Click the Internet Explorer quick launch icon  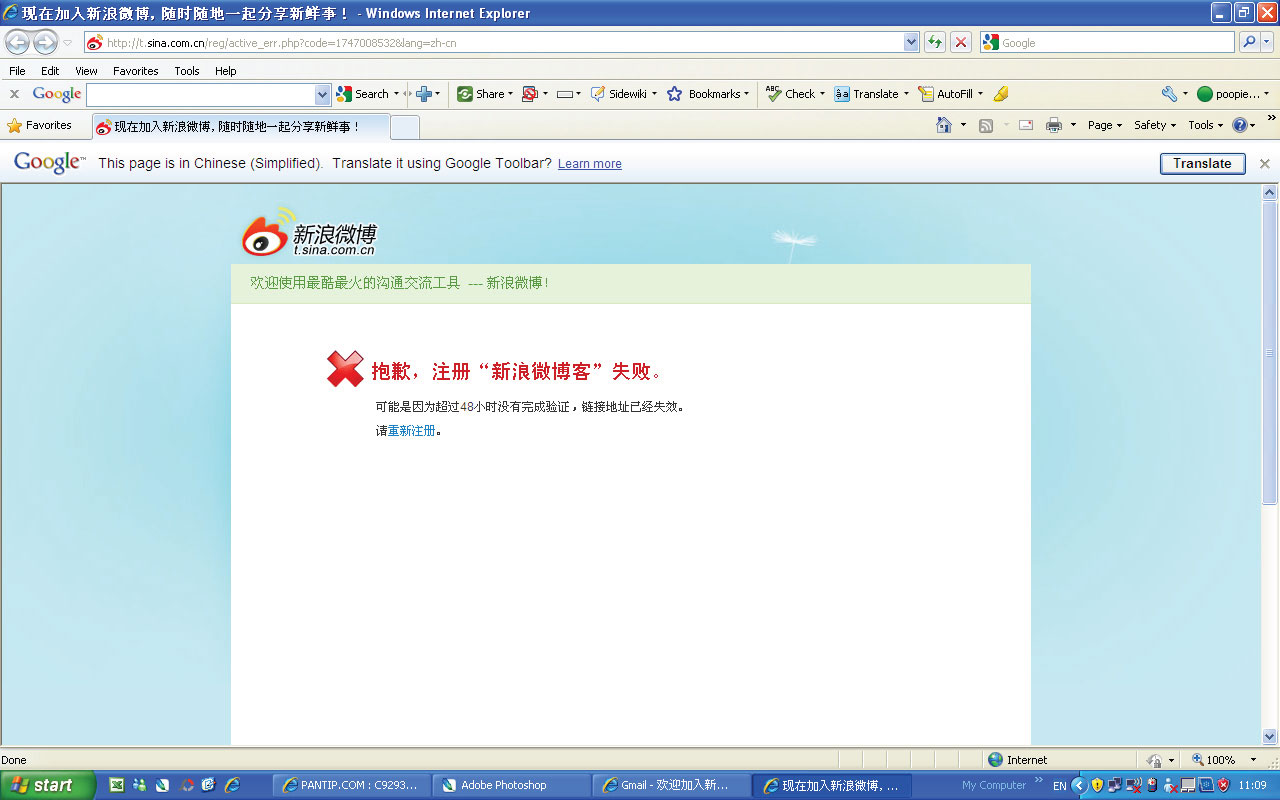[x=232, y=785]
